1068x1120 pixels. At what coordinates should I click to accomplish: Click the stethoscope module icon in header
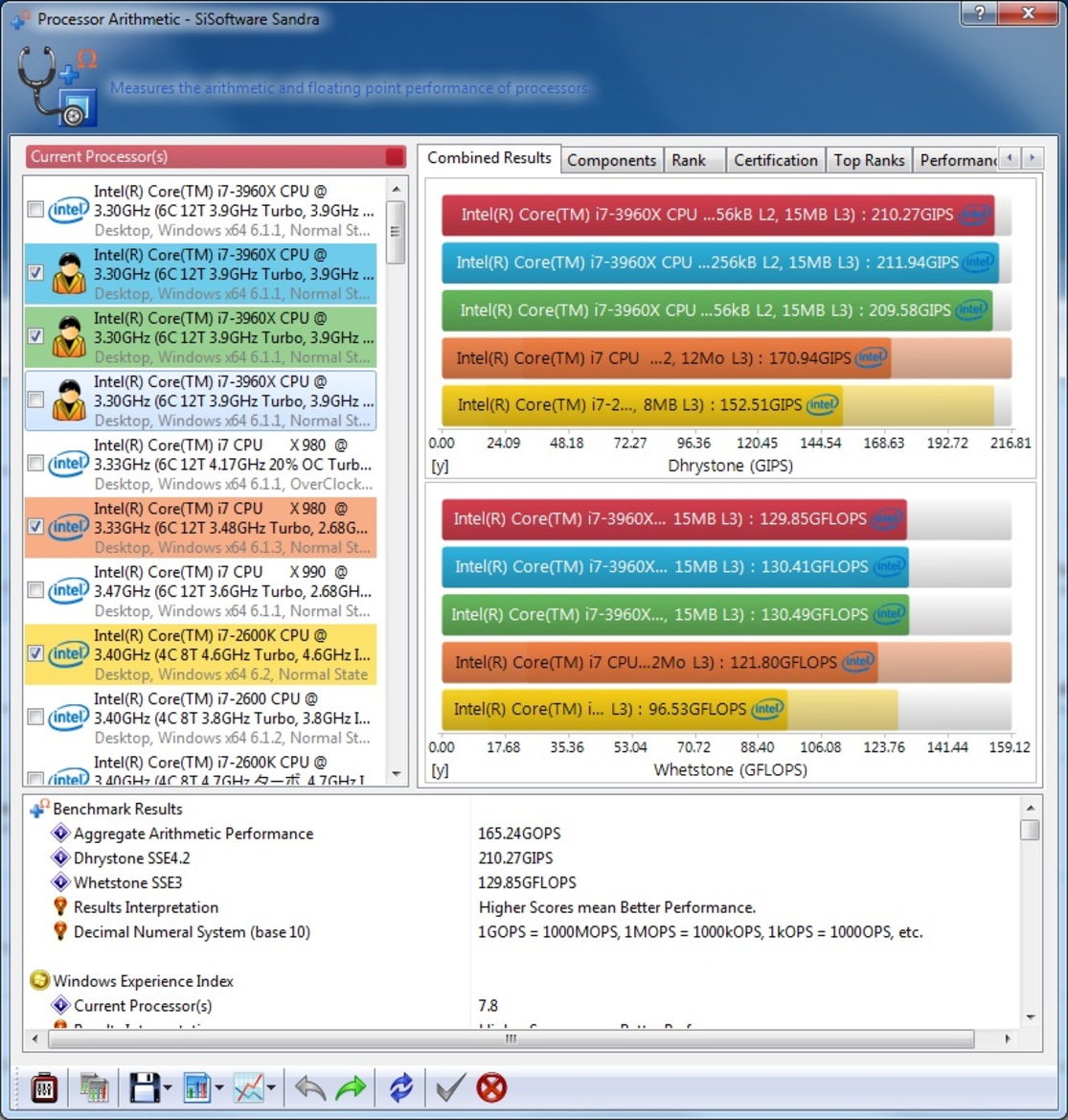(x=57, y=85)
